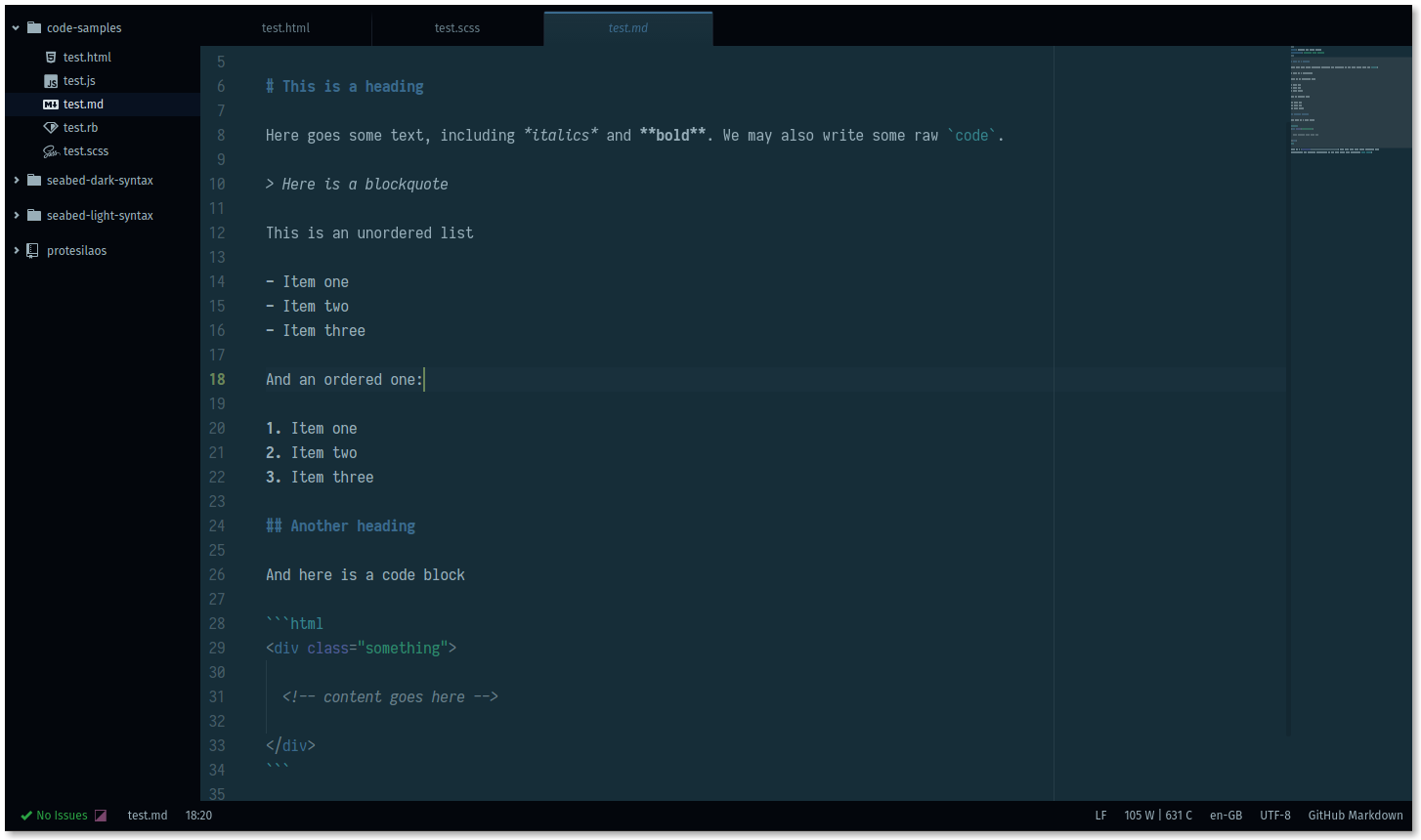Screen dimensions: 1421x840
Task: Select the active test.md tab
Action: 628,28
